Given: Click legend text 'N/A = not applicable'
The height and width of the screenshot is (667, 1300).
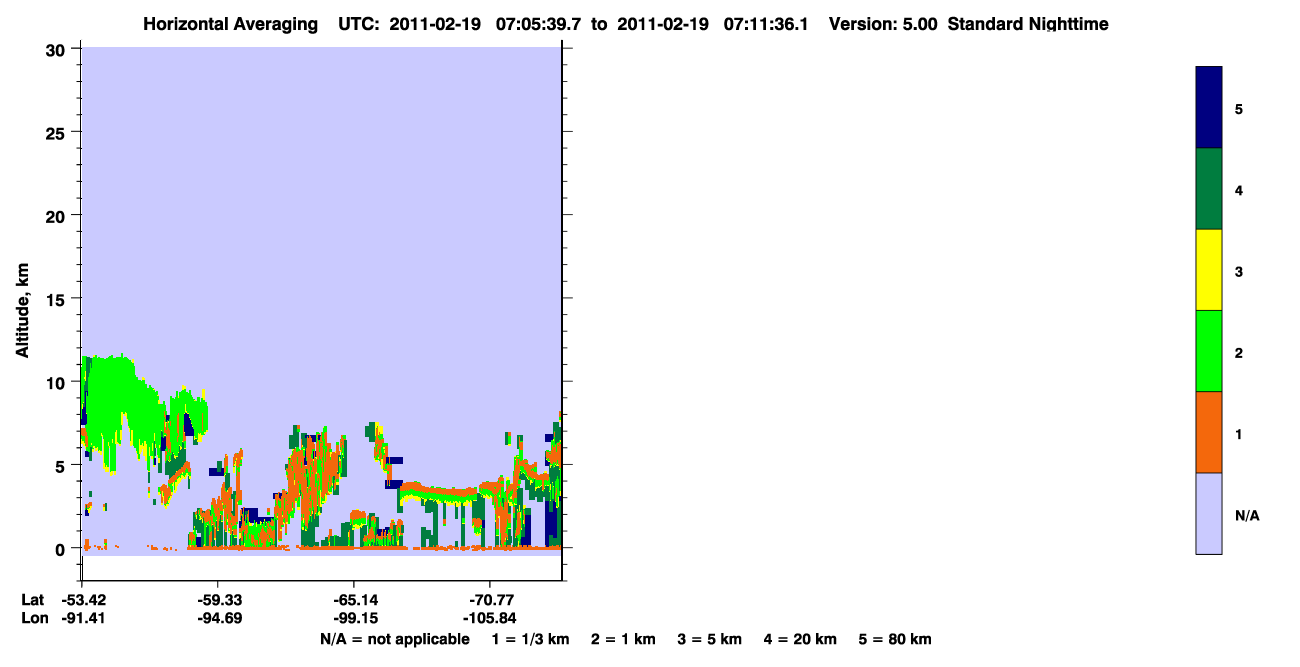Looking at the screenshot, I should click(395, 639).
